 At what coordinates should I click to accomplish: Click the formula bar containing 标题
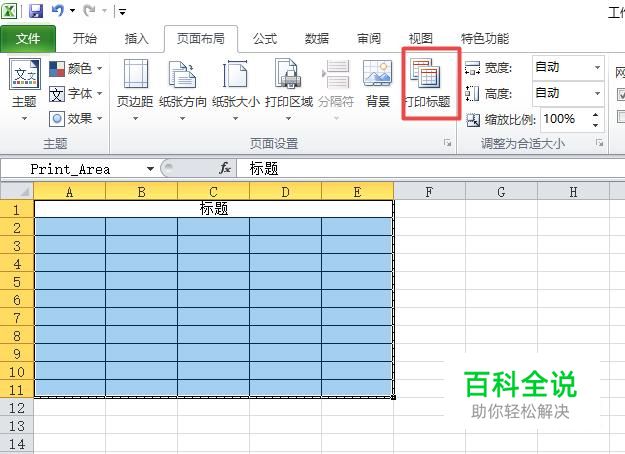430,169
